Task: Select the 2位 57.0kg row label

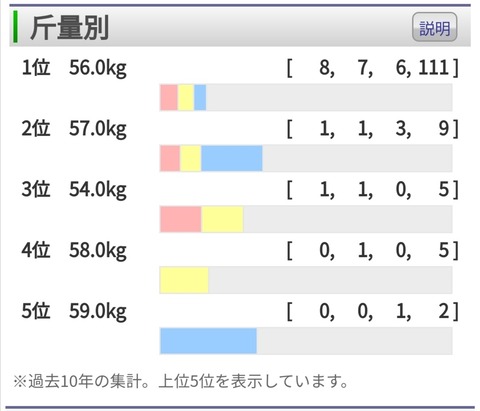Action: (74, 129)
